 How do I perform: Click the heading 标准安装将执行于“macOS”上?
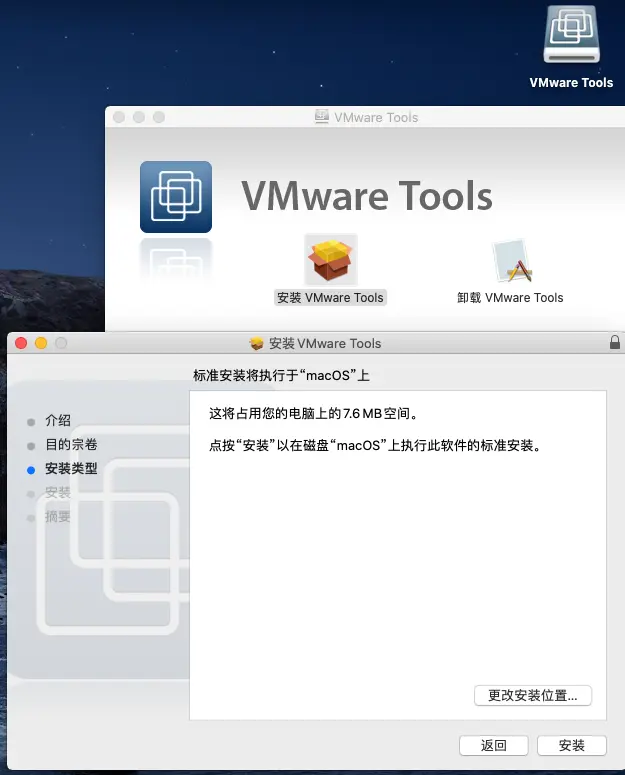pyautogui.click(x=281, y=375)
